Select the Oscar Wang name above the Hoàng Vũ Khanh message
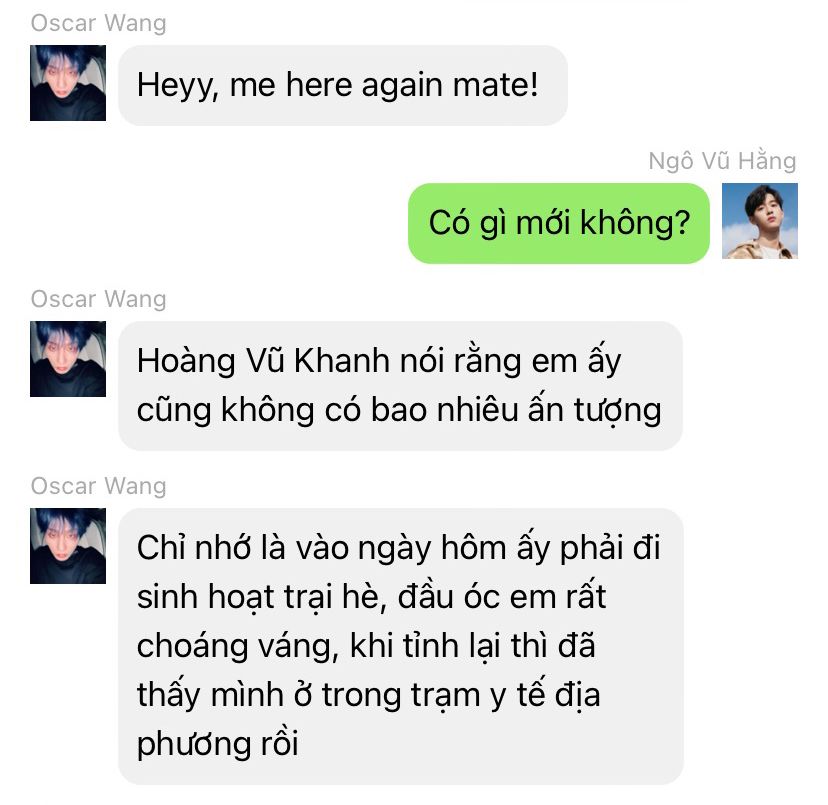The width and height of the screenshot is (828, 805). pos(99,299)
